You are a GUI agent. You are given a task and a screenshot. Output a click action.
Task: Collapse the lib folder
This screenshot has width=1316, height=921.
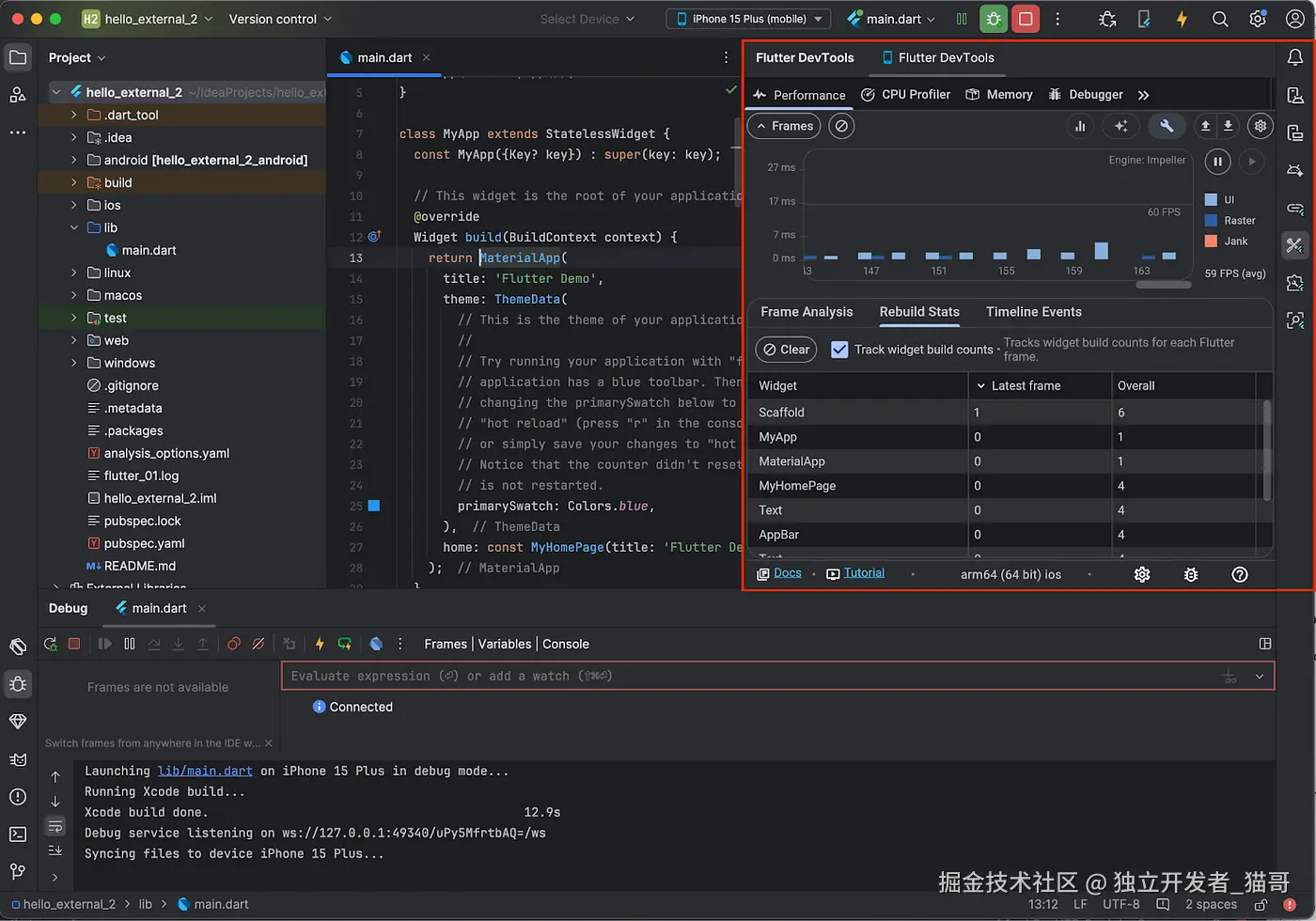[74, 227]
